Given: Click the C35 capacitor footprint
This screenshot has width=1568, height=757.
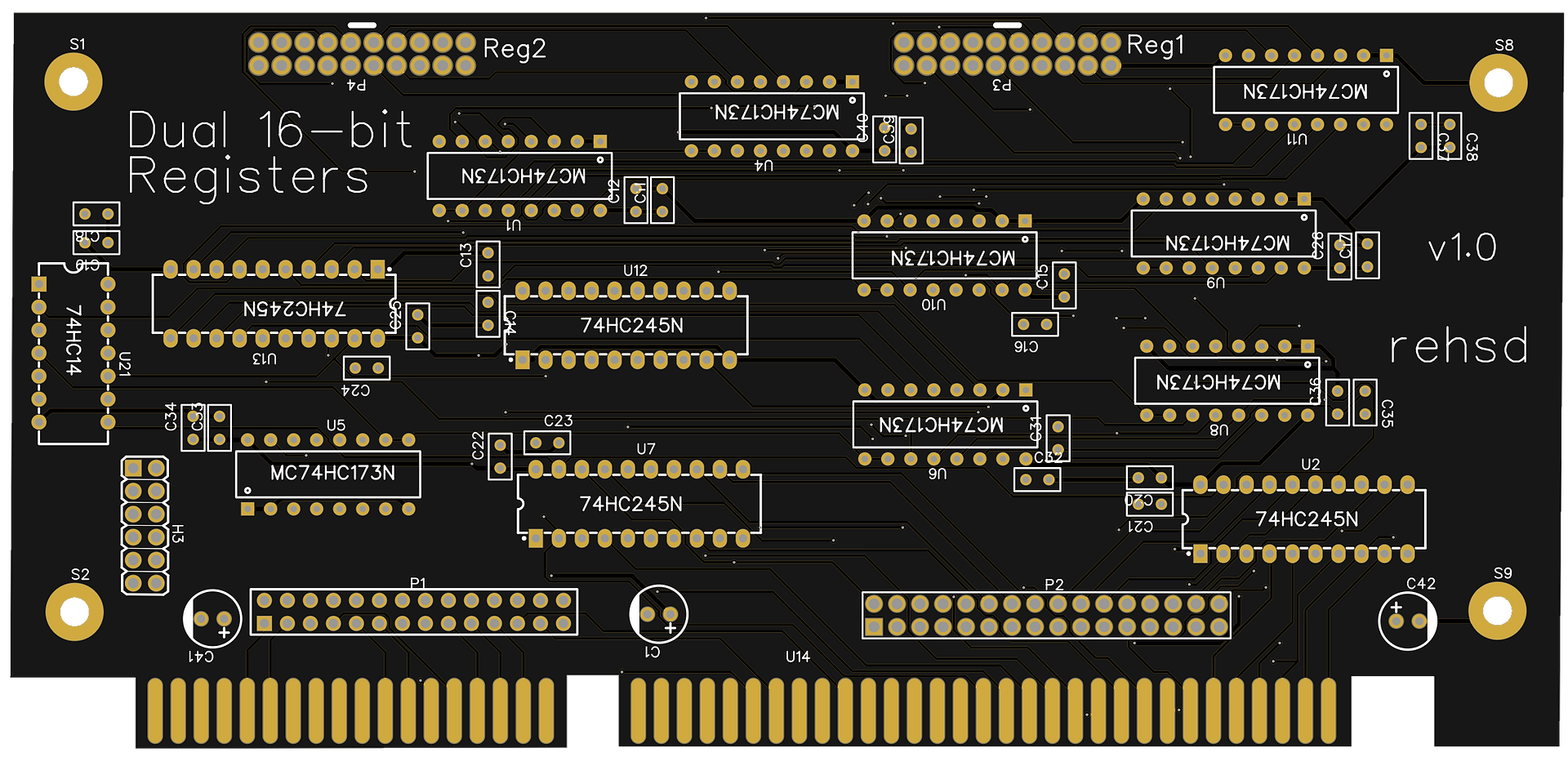Looking at the screenshot, I should click(x=1365, y=403).
